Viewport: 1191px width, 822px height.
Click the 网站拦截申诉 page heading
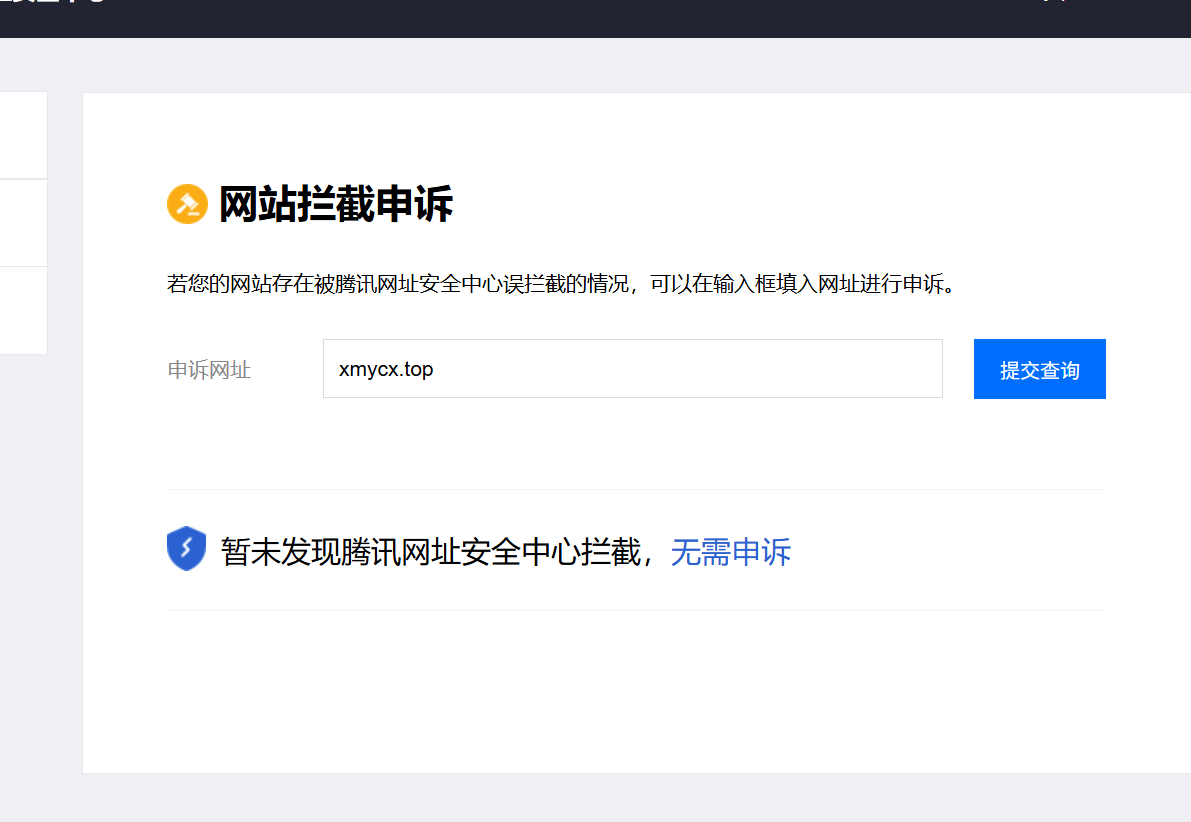coord(336,204)
